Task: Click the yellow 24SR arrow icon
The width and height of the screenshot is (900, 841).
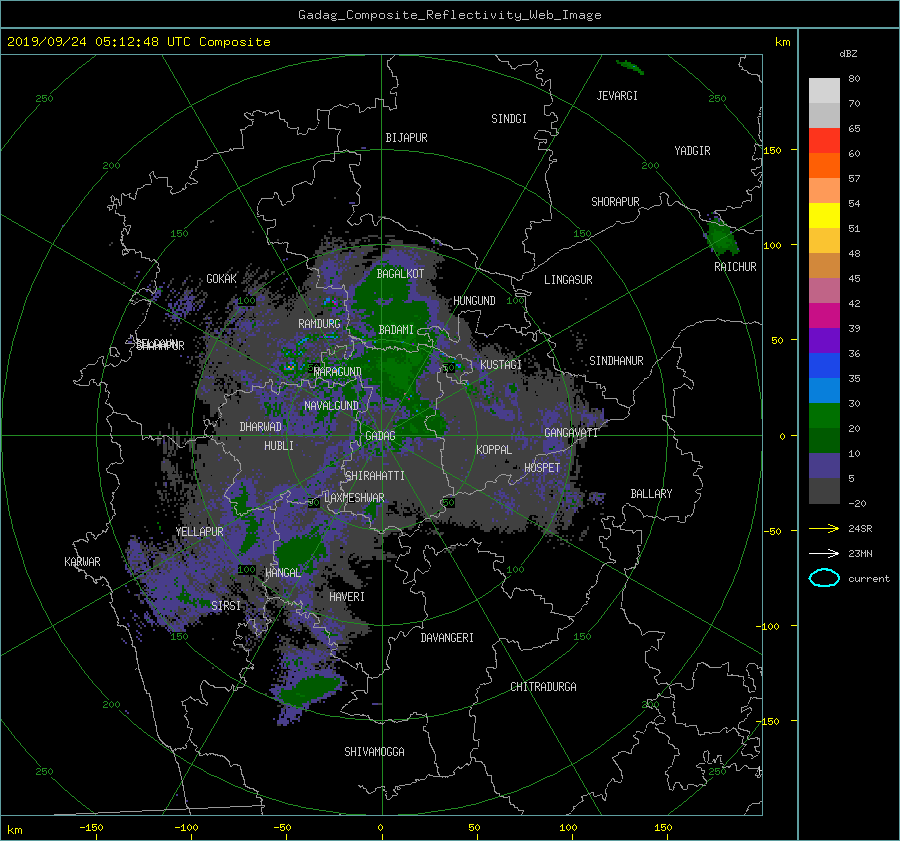Action: [824, 528]
